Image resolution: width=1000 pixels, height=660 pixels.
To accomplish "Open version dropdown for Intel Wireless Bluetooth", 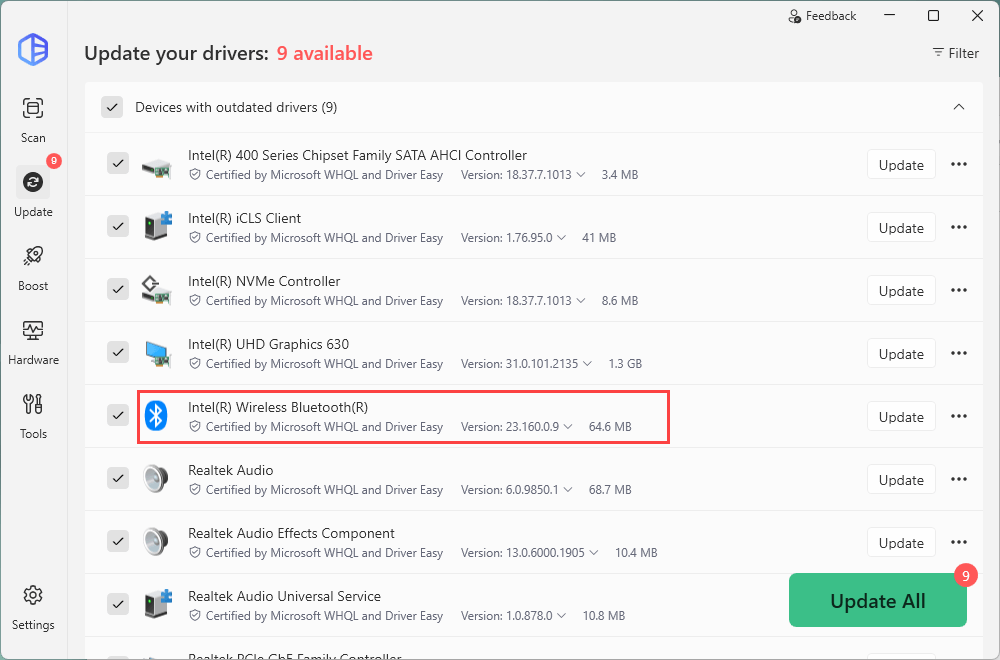I will pos(568,427).
